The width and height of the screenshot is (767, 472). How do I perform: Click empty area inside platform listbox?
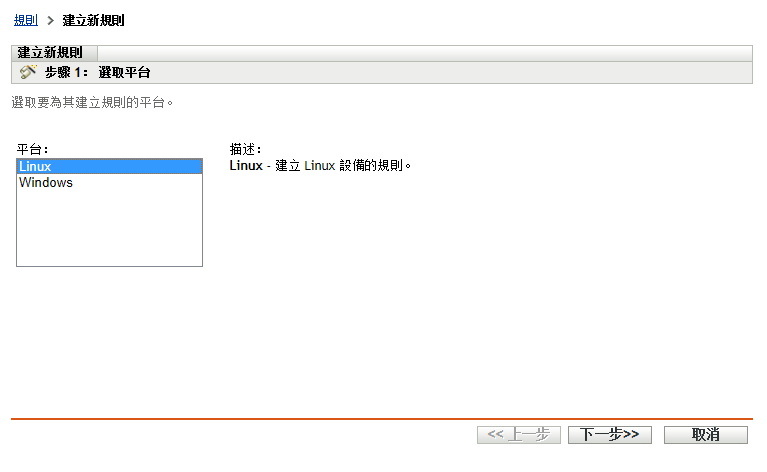(x=110, y=227)
